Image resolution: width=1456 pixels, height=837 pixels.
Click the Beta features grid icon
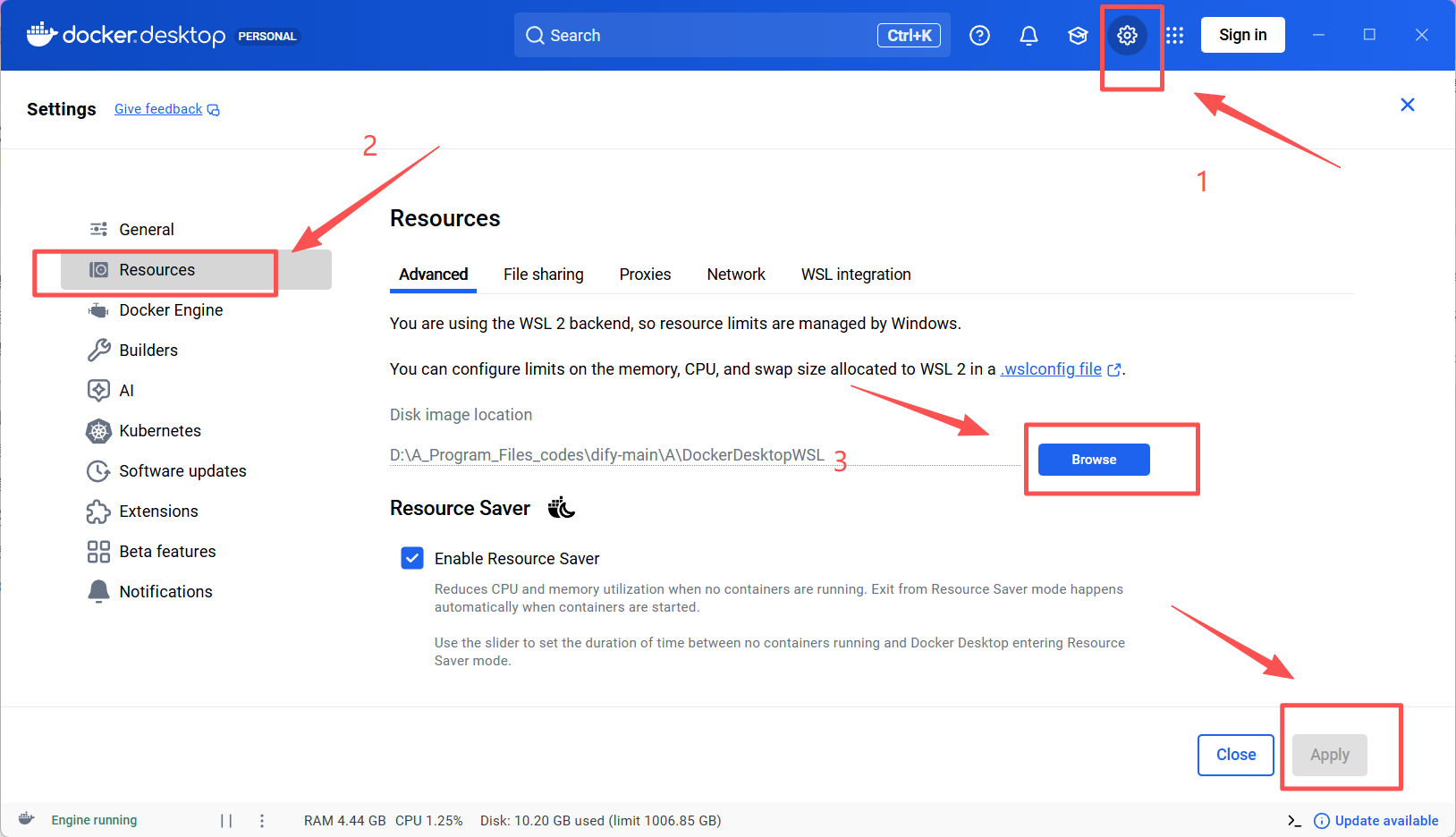pos(98,552)
